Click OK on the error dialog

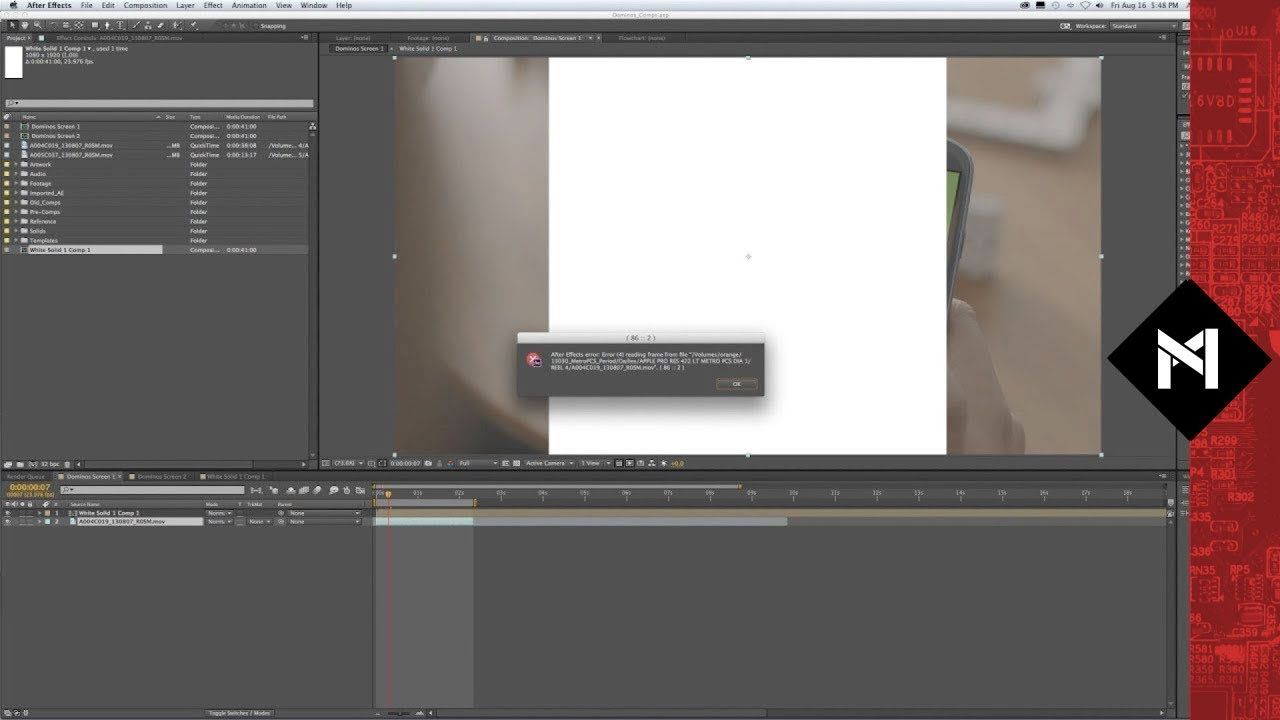pyautogui.click(x=736, y=384)
